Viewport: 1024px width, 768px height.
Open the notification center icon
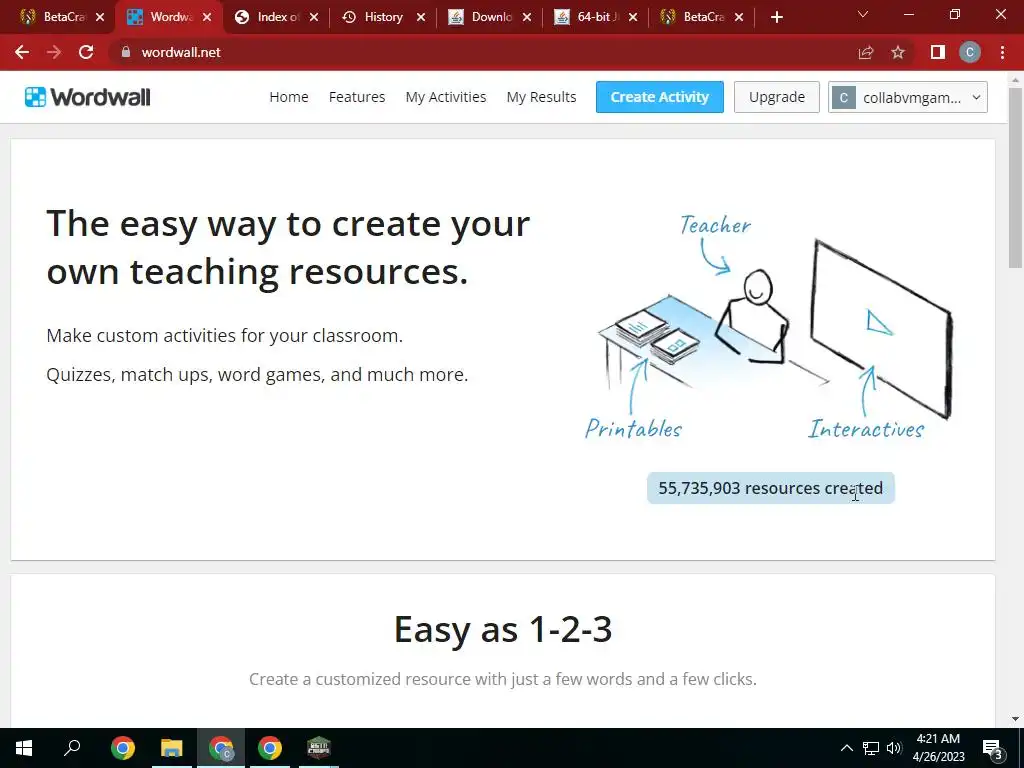993,748
